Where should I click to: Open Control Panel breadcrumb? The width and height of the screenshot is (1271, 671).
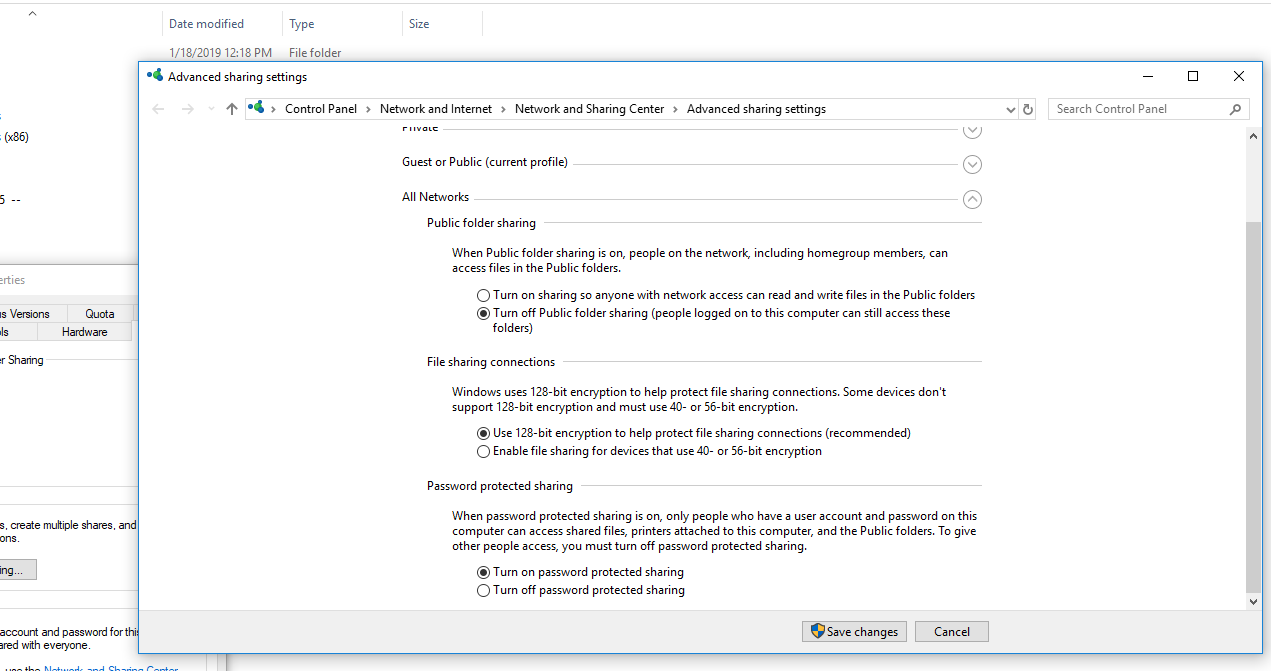pyautogui.click(x=321, y=109)
